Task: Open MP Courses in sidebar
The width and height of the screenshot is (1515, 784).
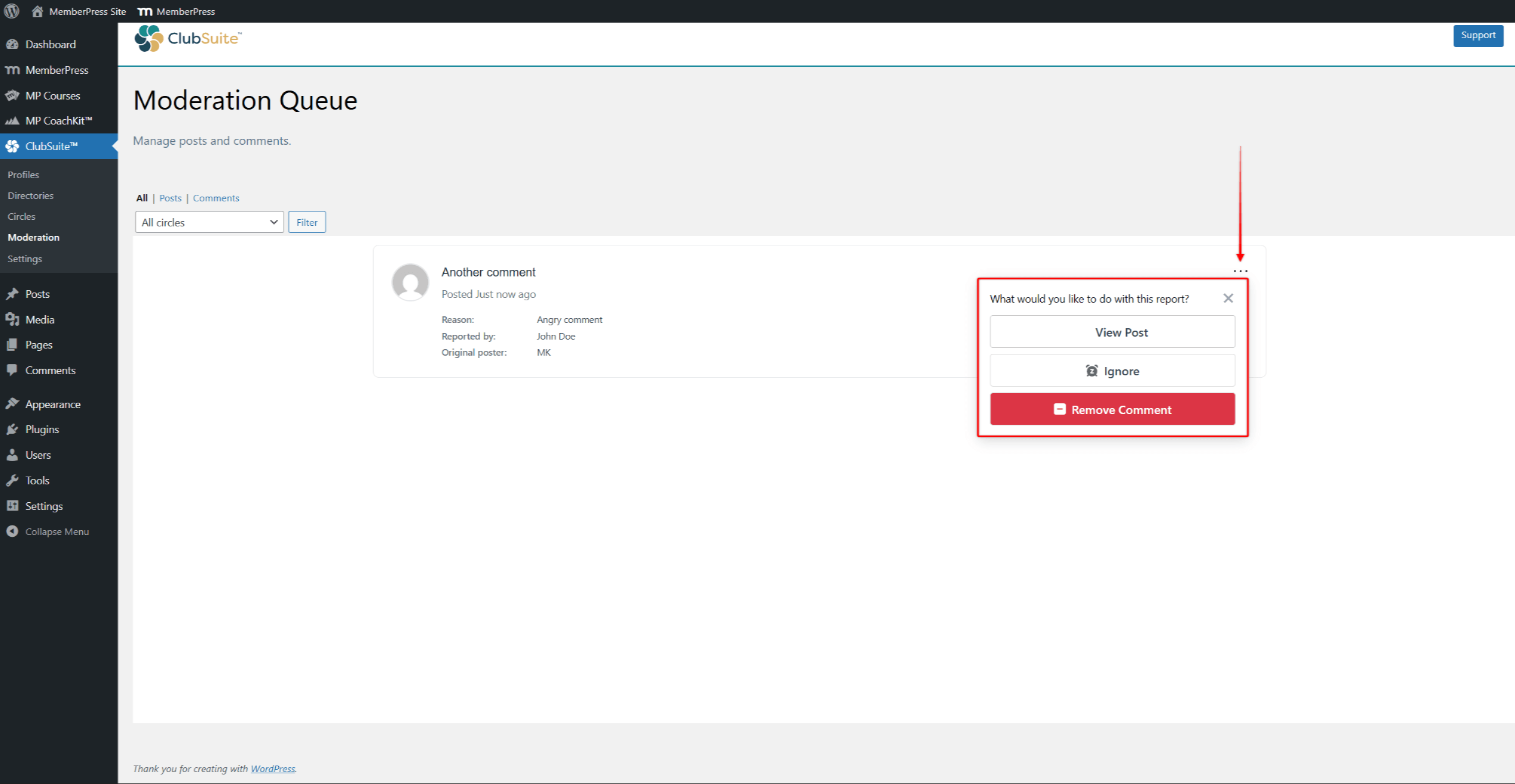Action: (x=52, y=95)
